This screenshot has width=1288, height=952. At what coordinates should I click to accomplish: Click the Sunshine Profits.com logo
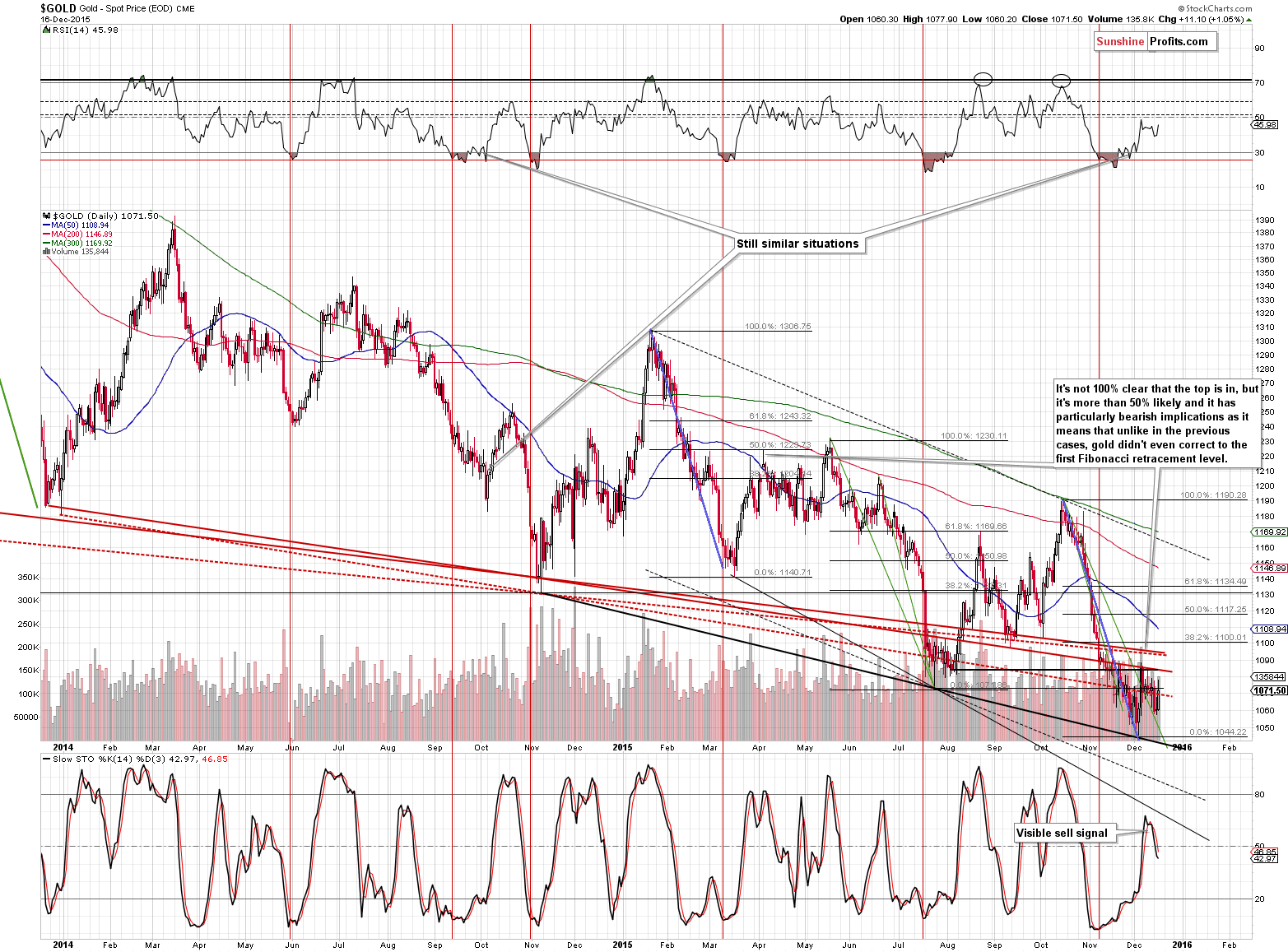tap(1155, 42)
